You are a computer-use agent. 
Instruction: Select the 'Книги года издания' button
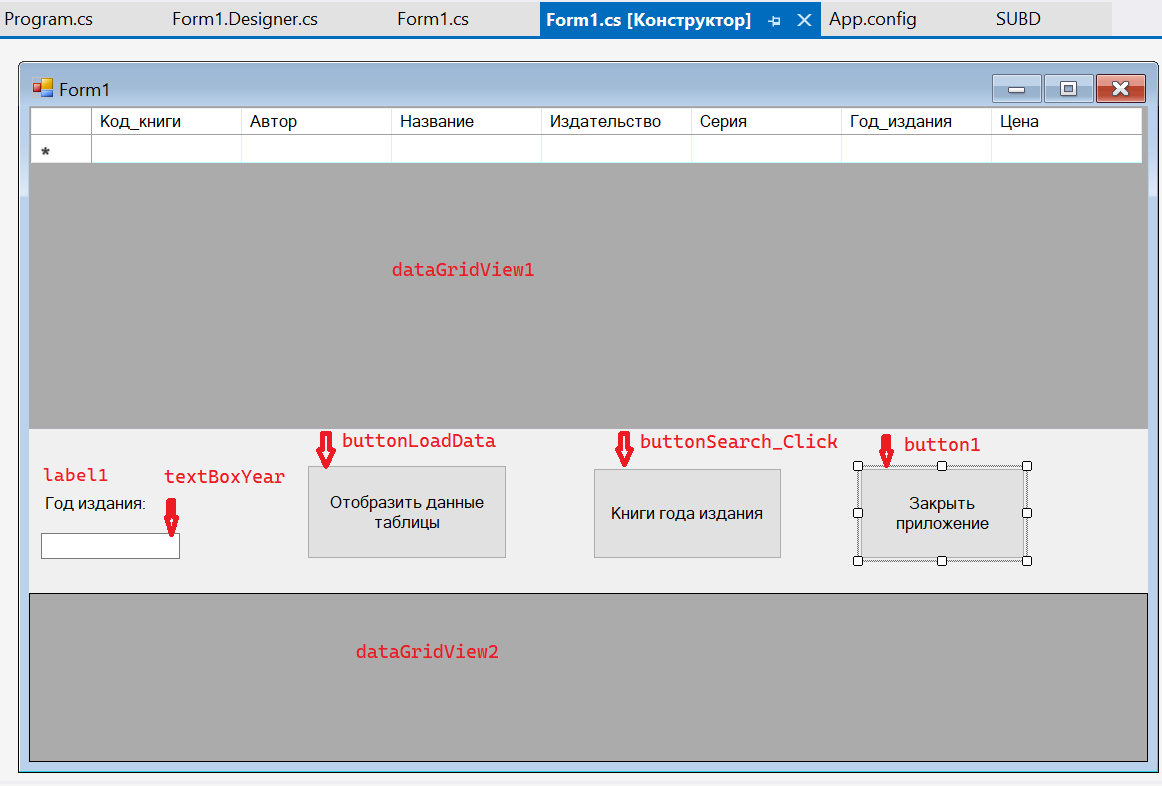686,513
